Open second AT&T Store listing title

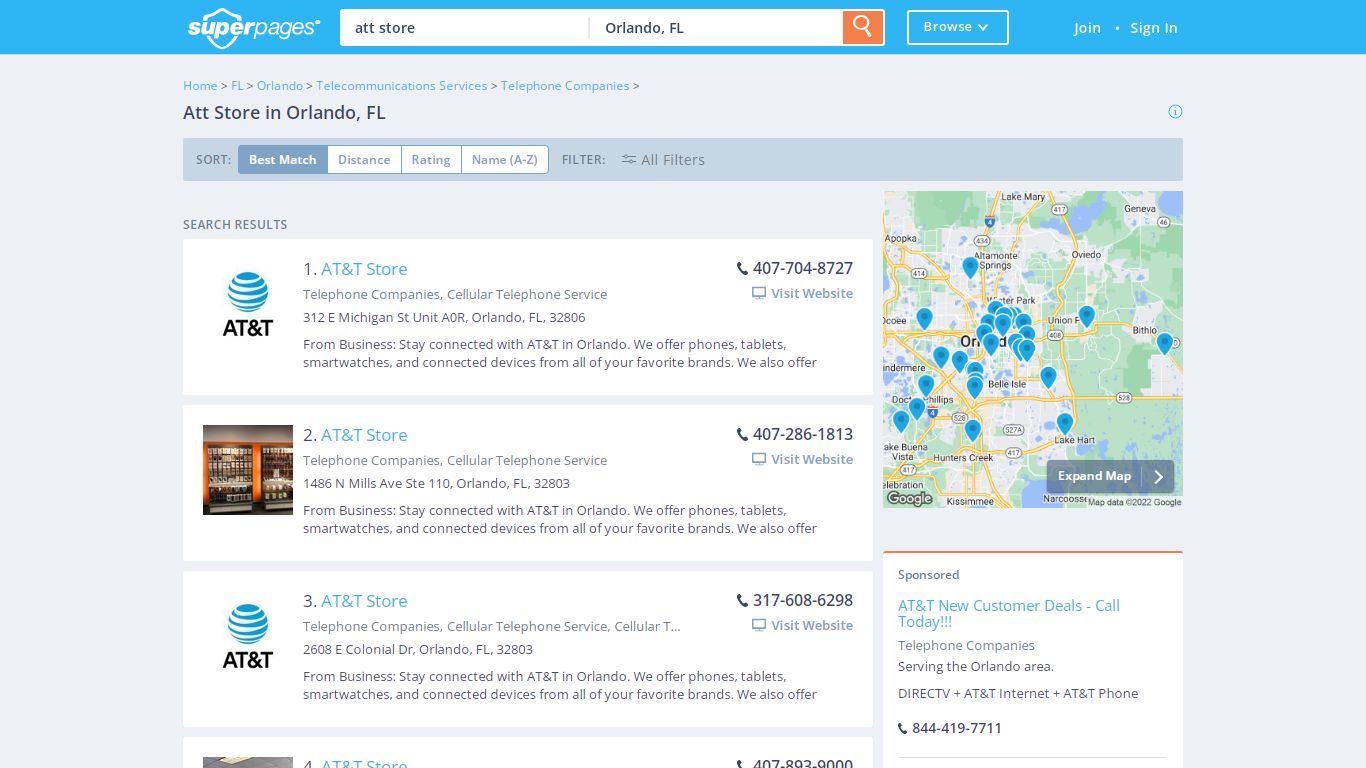tap(364, 435)
